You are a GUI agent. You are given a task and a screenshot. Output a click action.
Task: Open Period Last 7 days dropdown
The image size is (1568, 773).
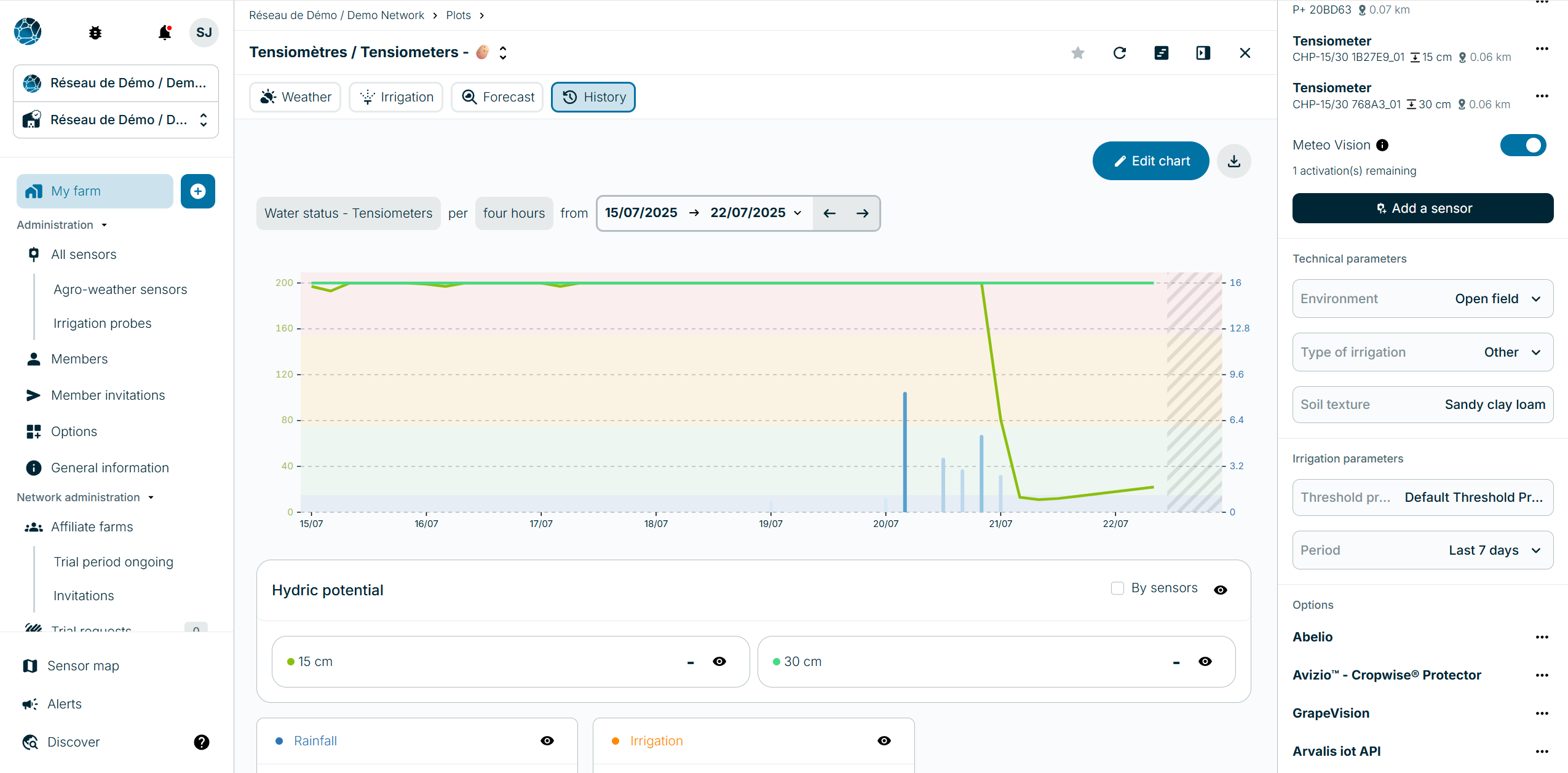(1423, 550)
